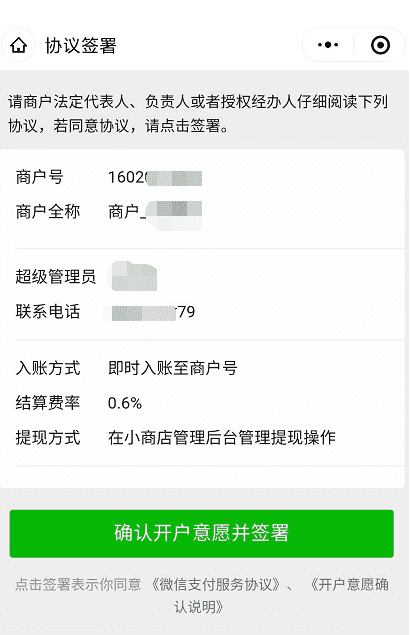
Task: Tap the 0.6% settlement rate value
Action: coord(125,403)
